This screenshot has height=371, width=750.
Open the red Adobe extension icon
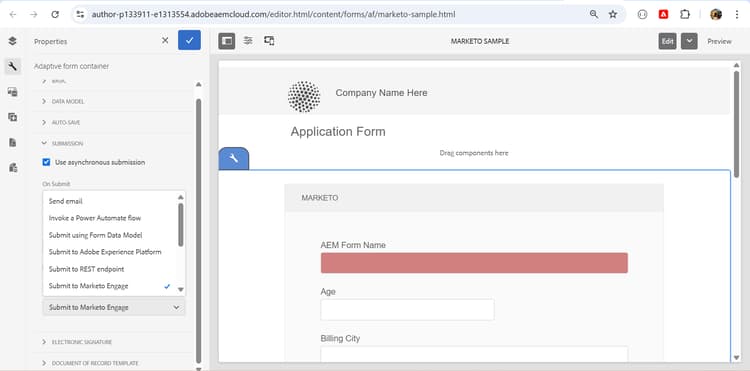click(663, 14)
